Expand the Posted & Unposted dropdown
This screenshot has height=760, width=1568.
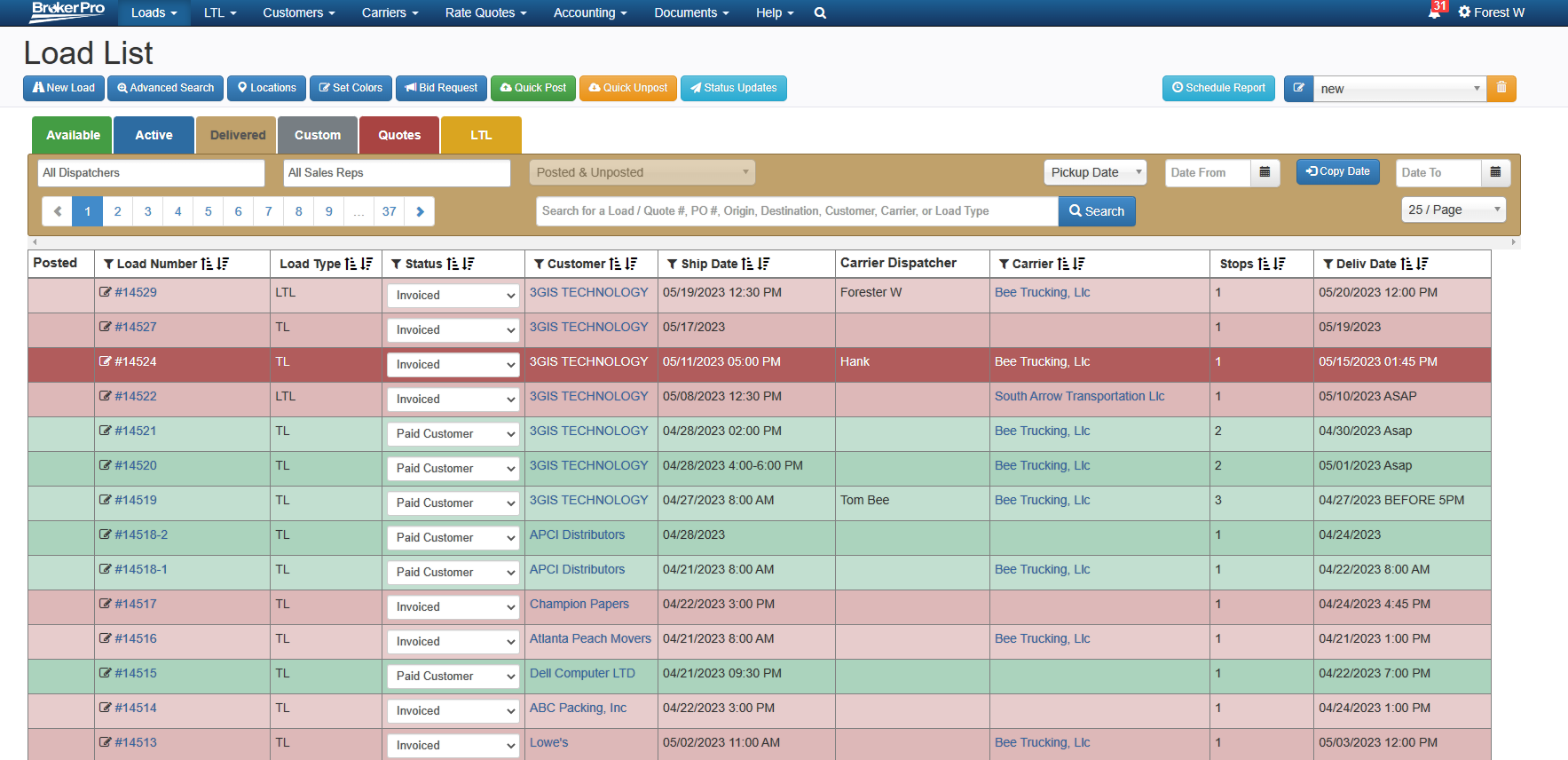[x=642, y=172]
